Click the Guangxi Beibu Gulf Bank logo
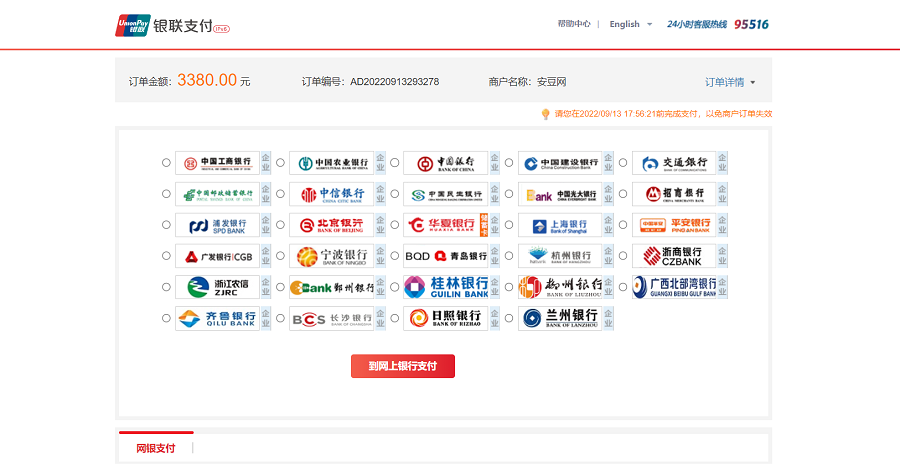 coord(674,287)
